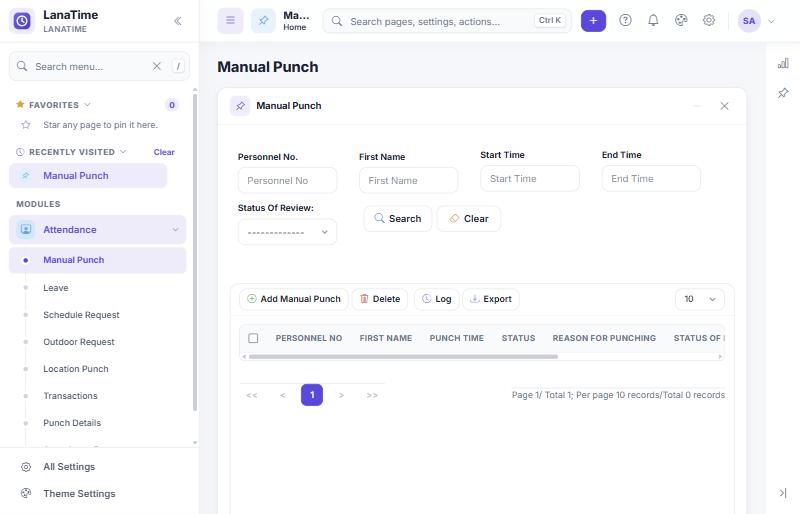This screenshot has width=800, height=514.
Task: Click the End Time input field
Action: (x=651, y=179)
